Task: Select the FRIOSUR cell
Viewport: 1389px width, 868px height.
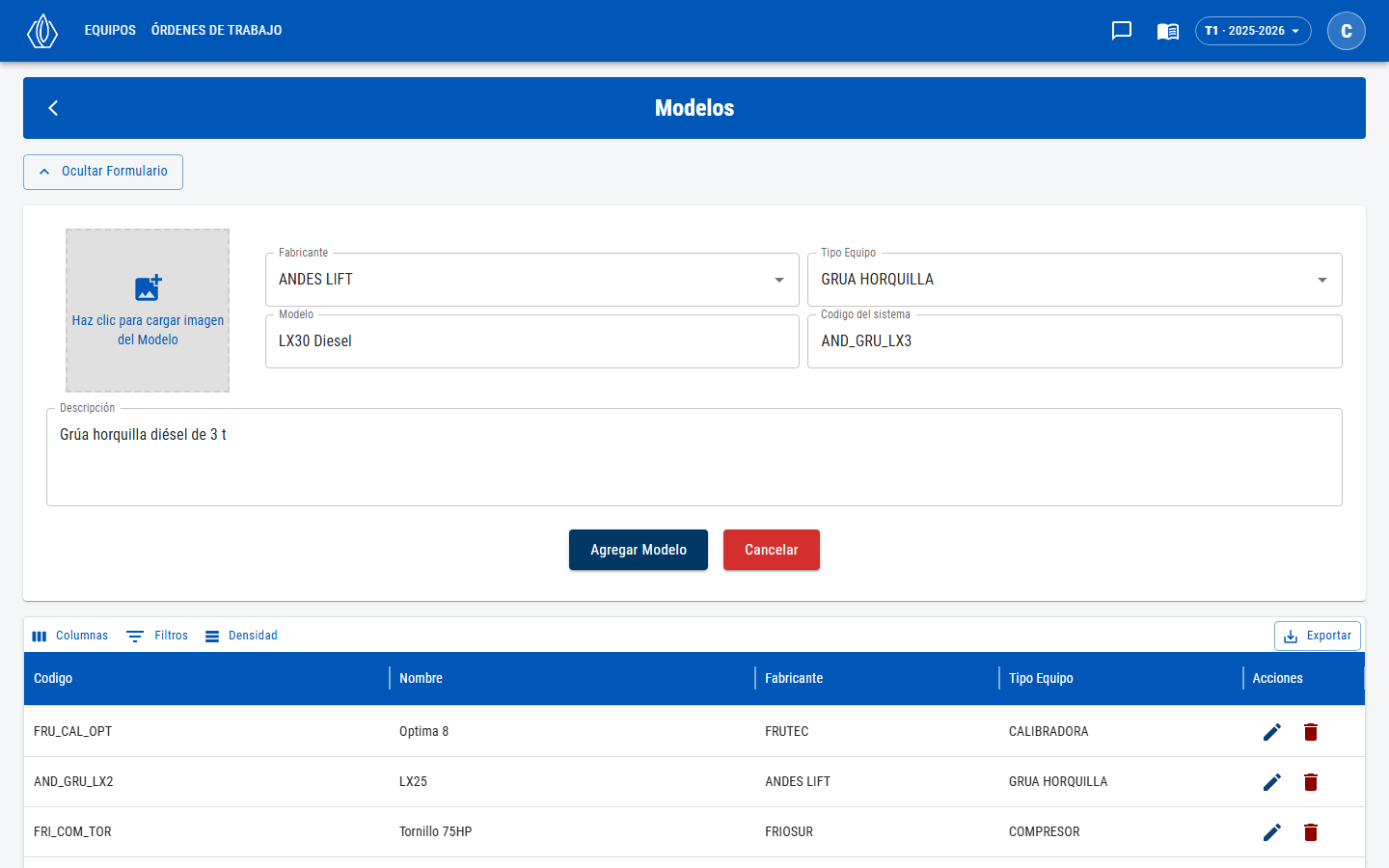Action: (x=877, y=832)
